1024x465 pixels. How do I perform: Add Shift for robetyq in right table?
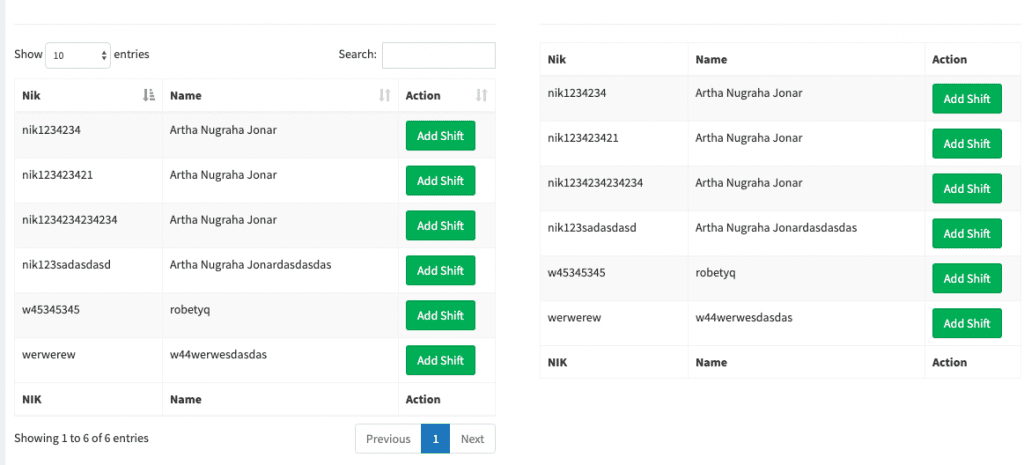(x=966, y=279)
